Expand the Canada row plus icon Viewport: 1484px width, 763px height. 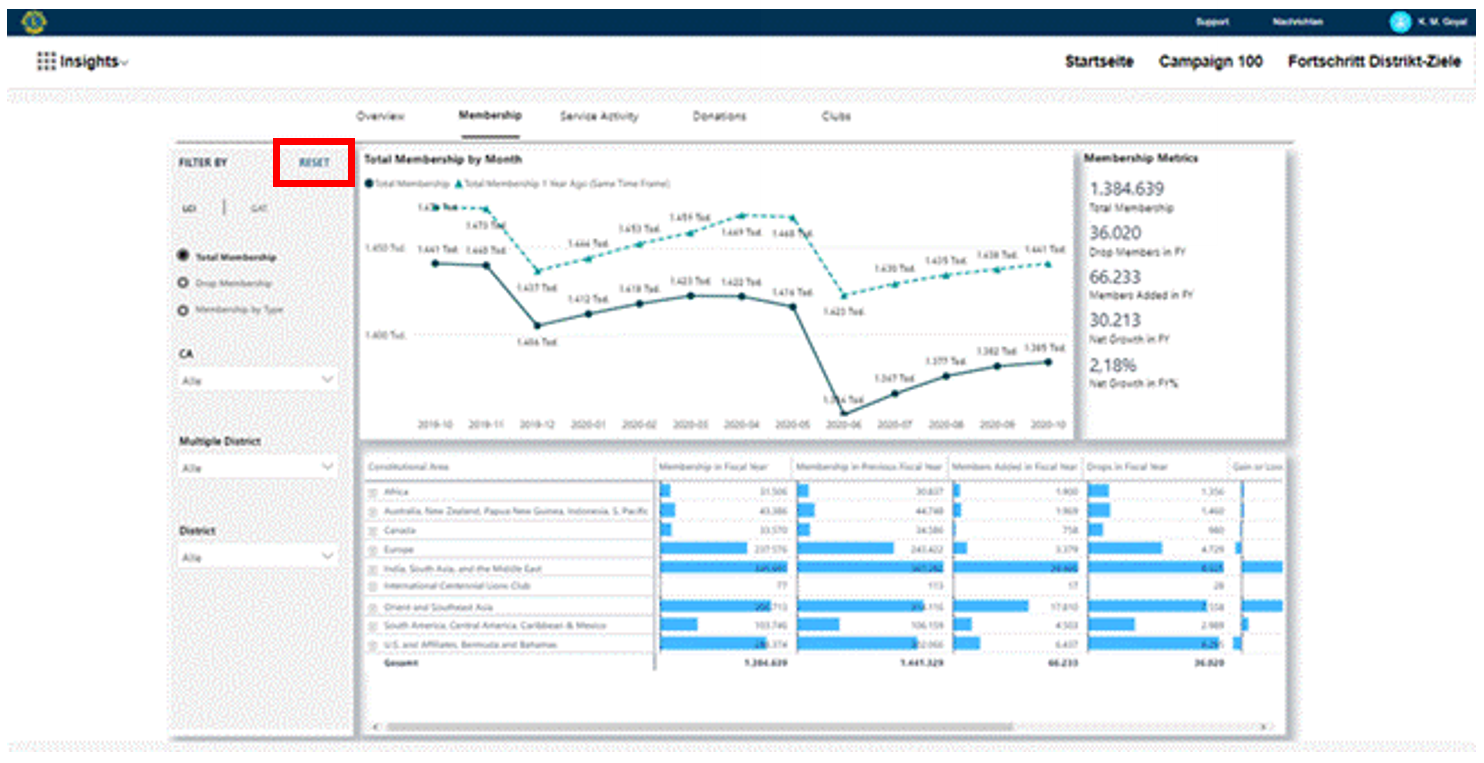coord(372,530)
